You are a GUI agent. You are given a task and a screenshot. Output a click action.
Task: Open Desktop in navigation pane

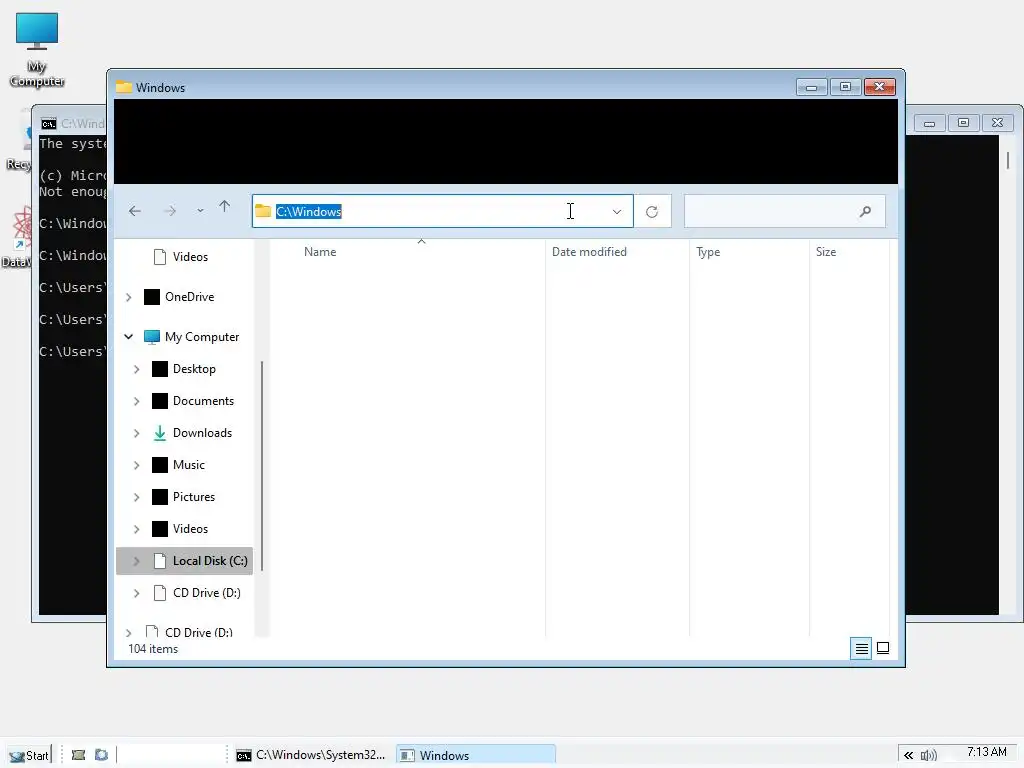click(x=194, y=369)
